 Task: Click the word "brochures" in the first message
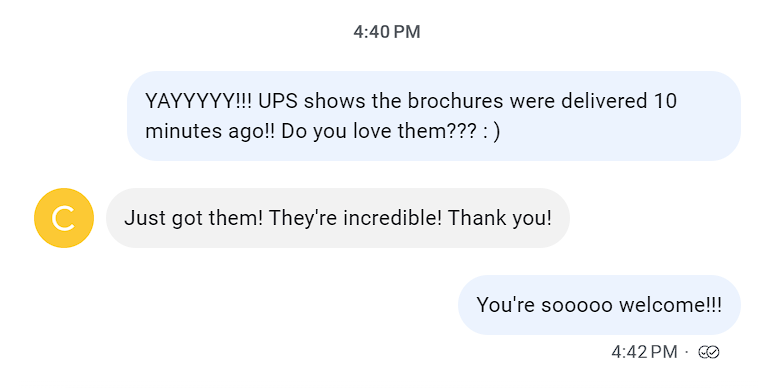(455, 101)
